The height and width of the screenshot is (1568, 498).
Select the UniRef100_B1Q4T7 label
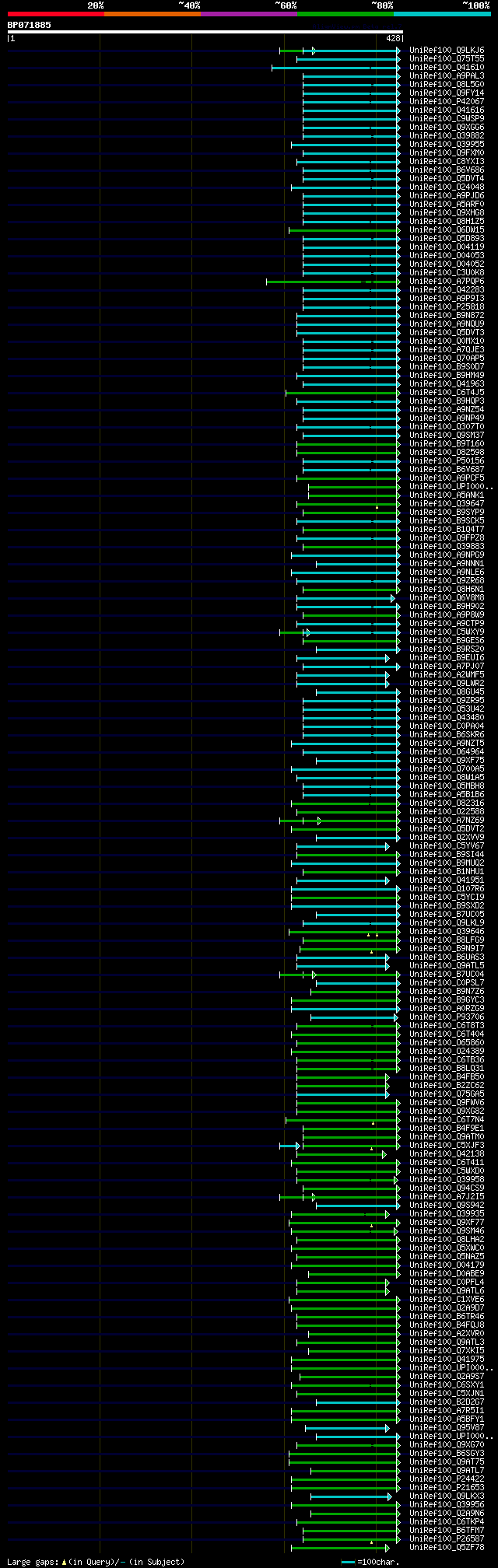pyautogui.click(x=447, y=529)
